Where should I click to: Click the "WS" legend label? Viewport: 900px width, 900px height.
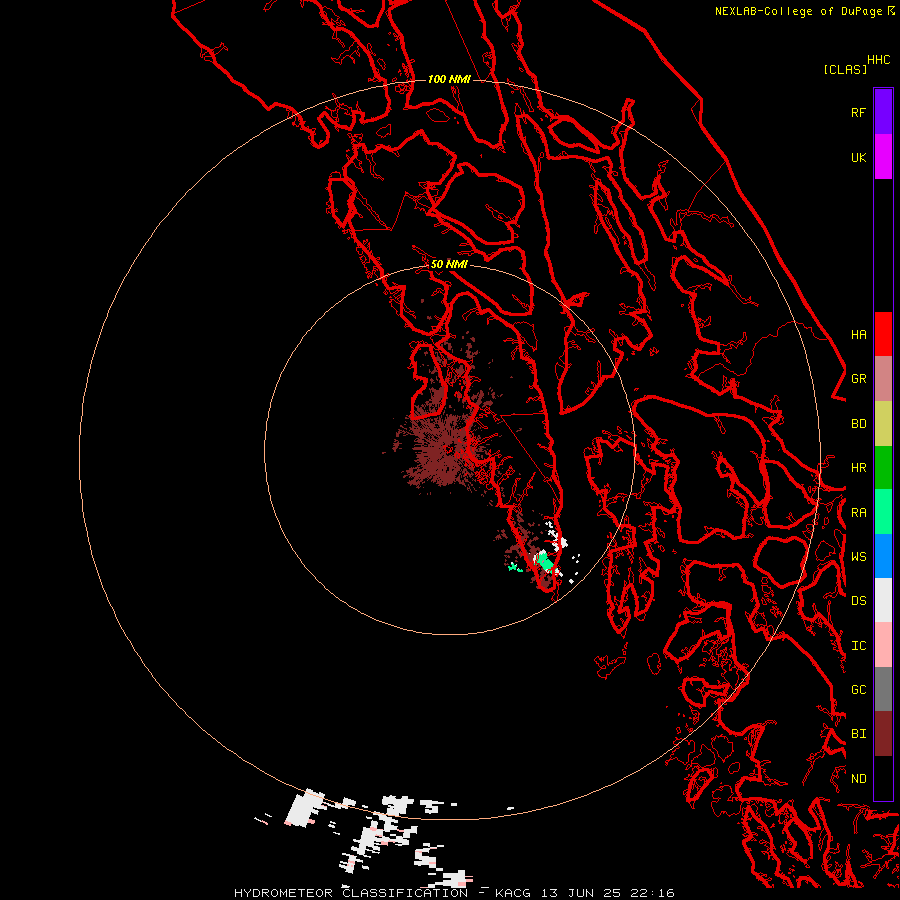(x=859, y=557)
